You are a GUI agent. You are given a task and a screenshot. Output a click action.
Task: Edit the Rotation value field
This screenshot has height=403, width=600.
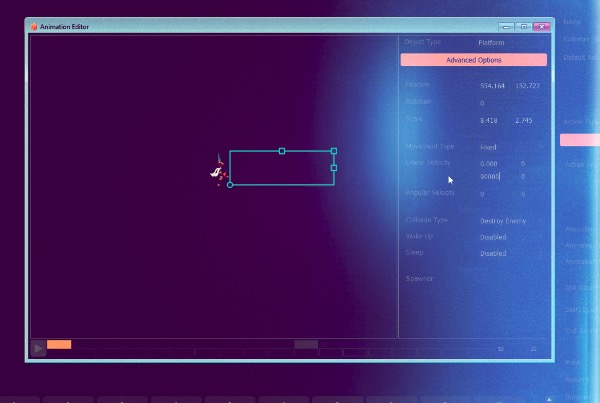482,103
